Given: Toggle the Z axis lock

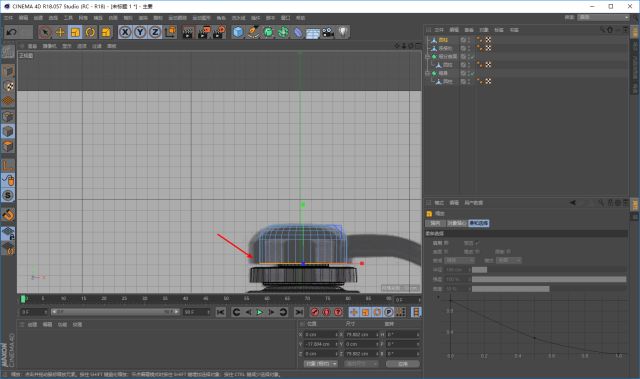Looking at the screenshot, I should [x=155, y=32].
